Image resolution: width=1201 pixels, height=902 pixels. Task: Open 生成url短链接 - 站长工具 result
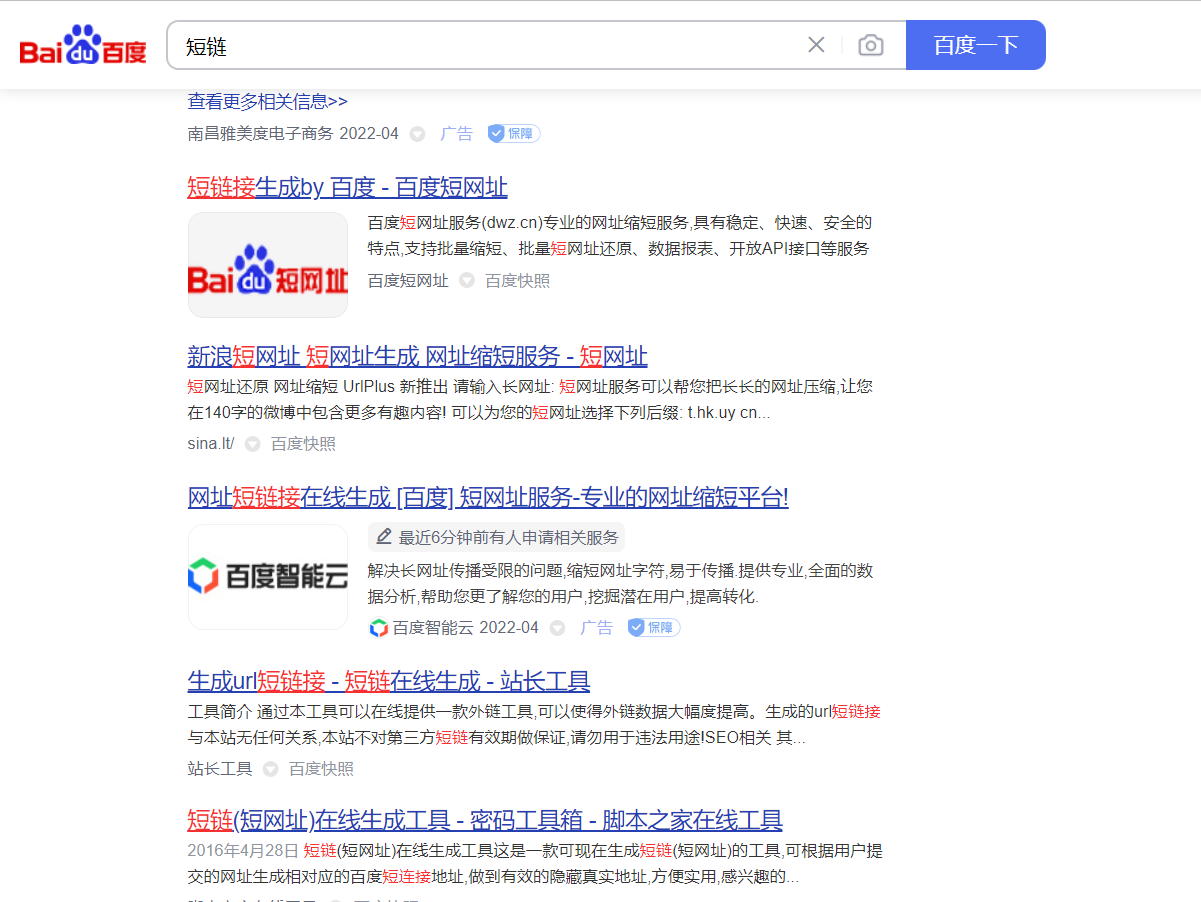(x=389, y=681)
